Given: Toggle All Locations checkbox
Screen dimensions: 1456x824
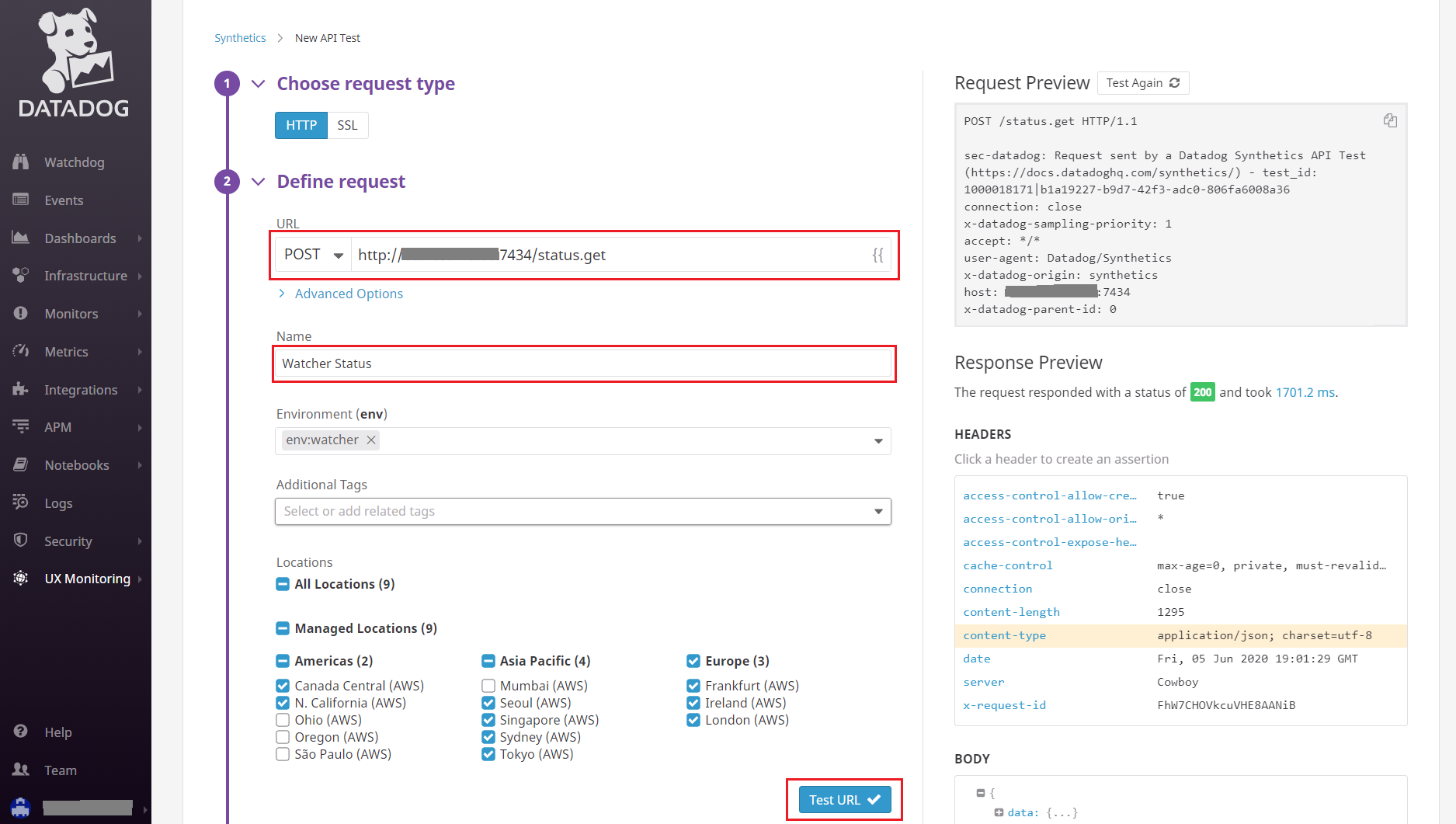Looking at the screenshot, I should point(283,584).
